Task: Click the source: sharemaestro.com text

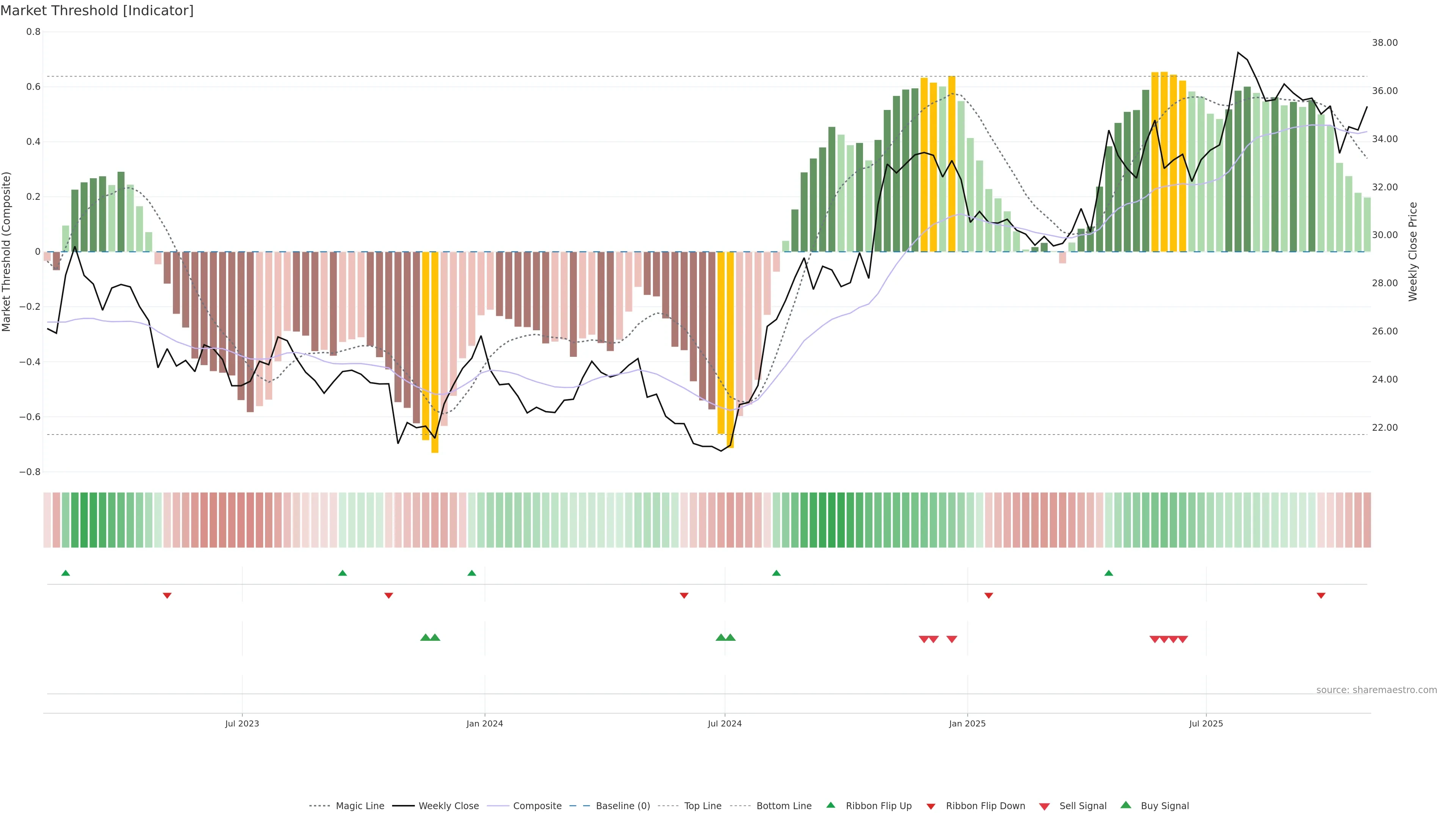Action: tap(1376, 690)
